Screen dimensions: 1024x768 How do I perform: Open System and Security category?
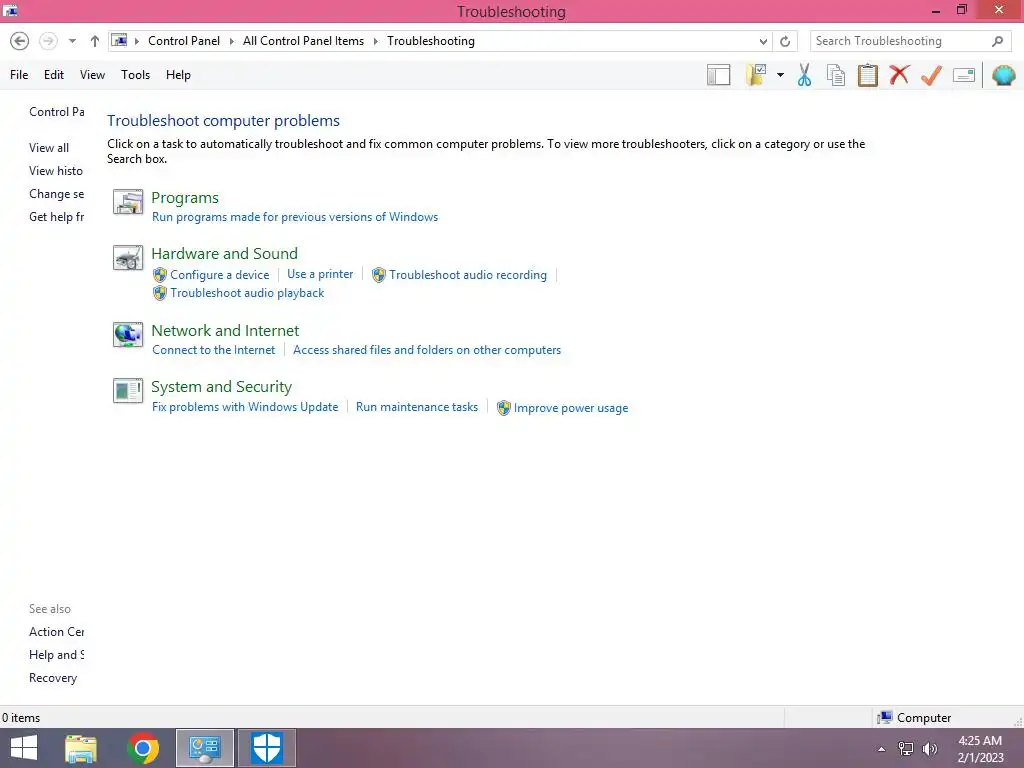click(221, 387)
